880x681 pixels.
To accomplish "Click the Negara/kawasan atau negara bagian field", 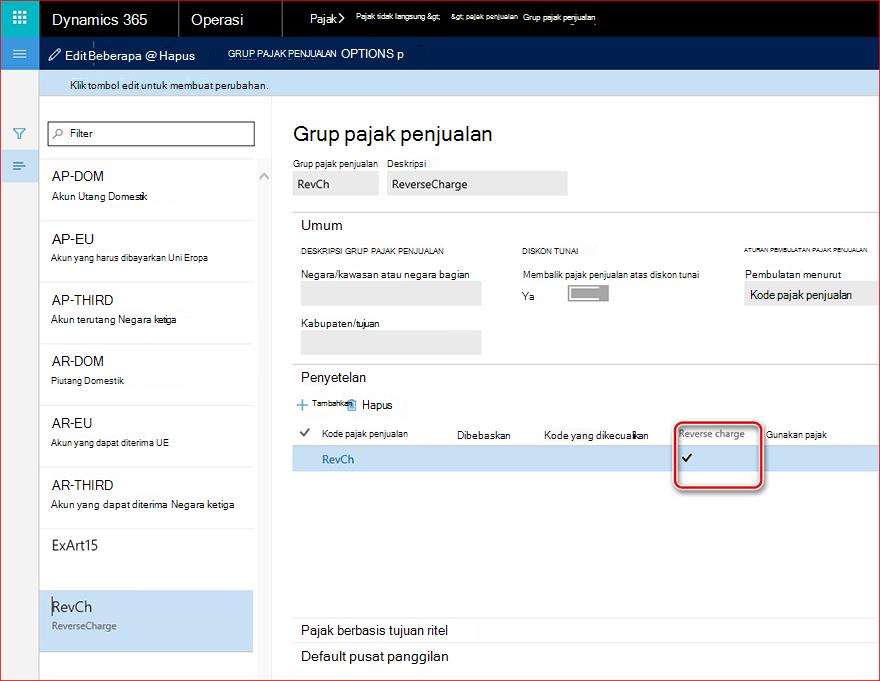I will [391, 294].
